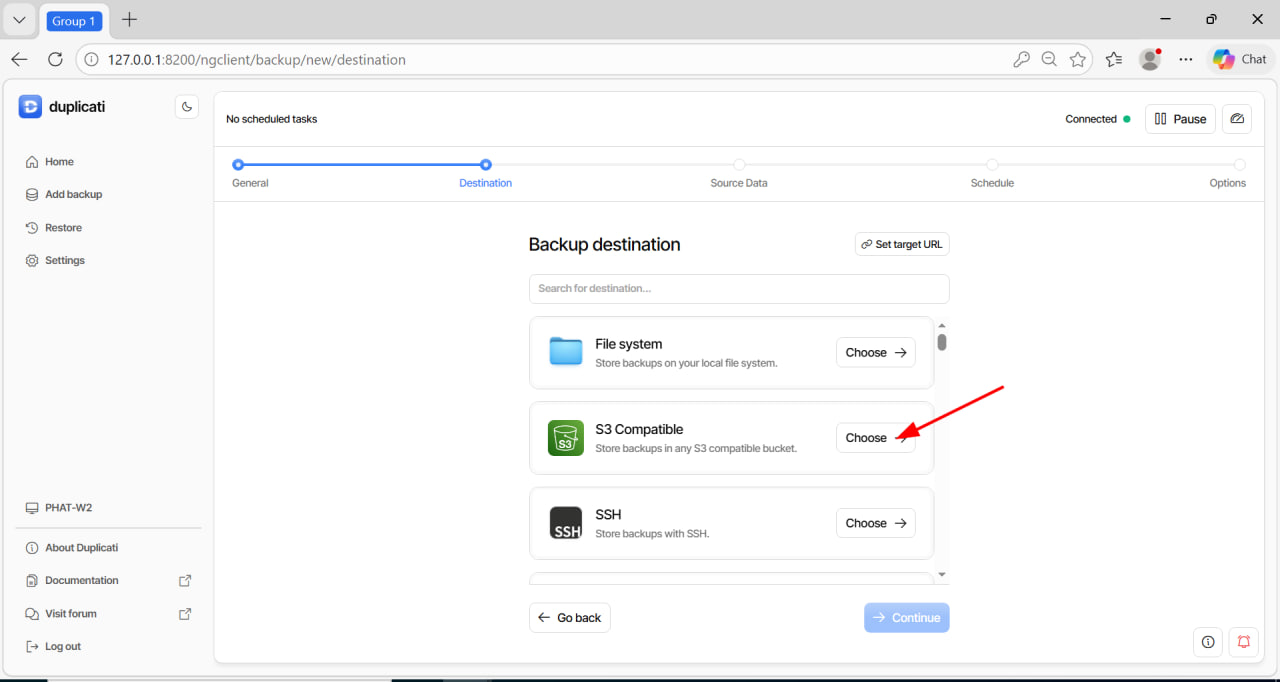1280x682 pixels.
Task: Jump to the General wizard step
Action: (238, 165)
